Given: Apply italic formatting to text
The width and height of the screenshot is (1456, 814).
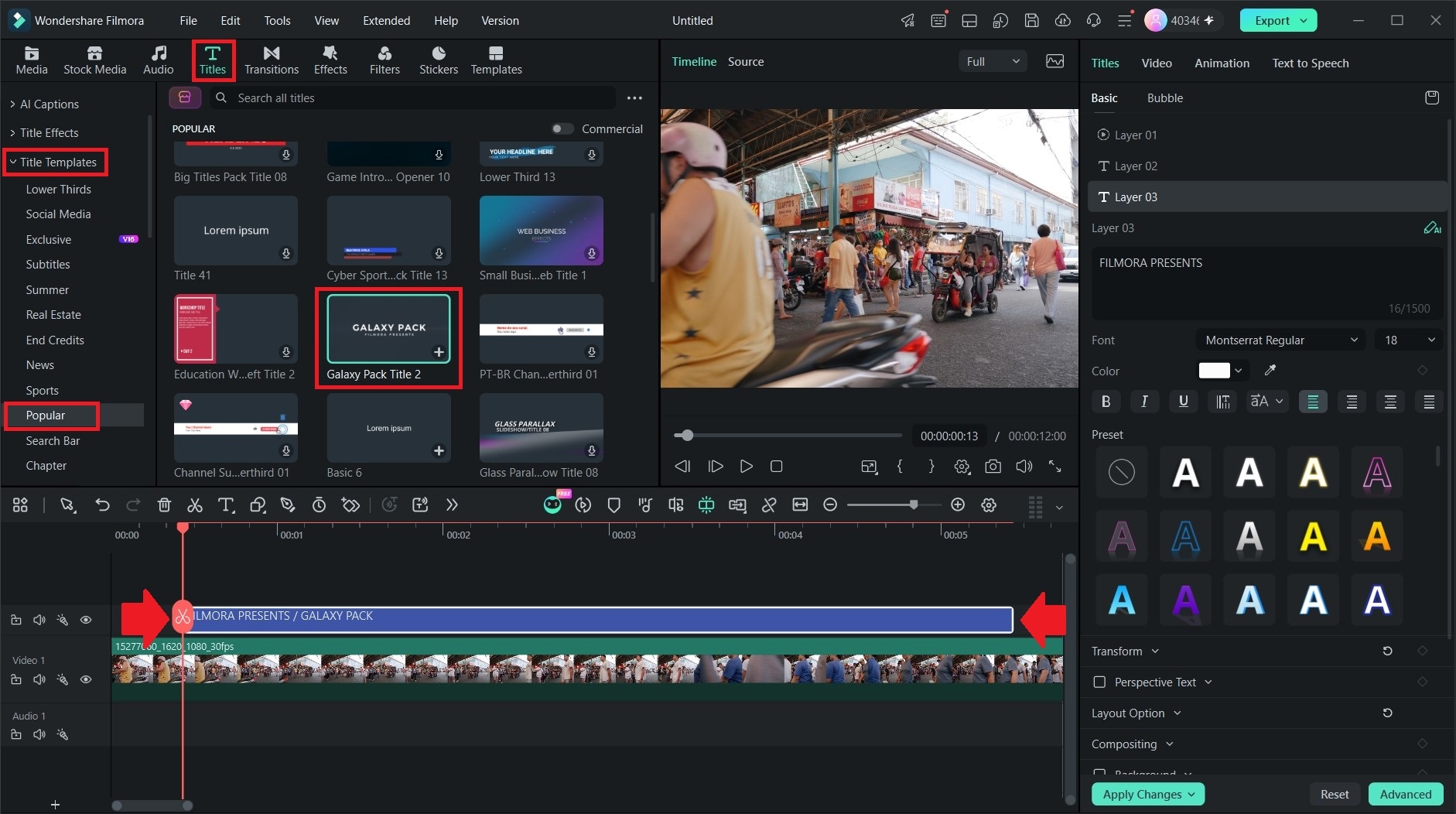Looking at the screenshot, I should click(x=1144, y=402).
